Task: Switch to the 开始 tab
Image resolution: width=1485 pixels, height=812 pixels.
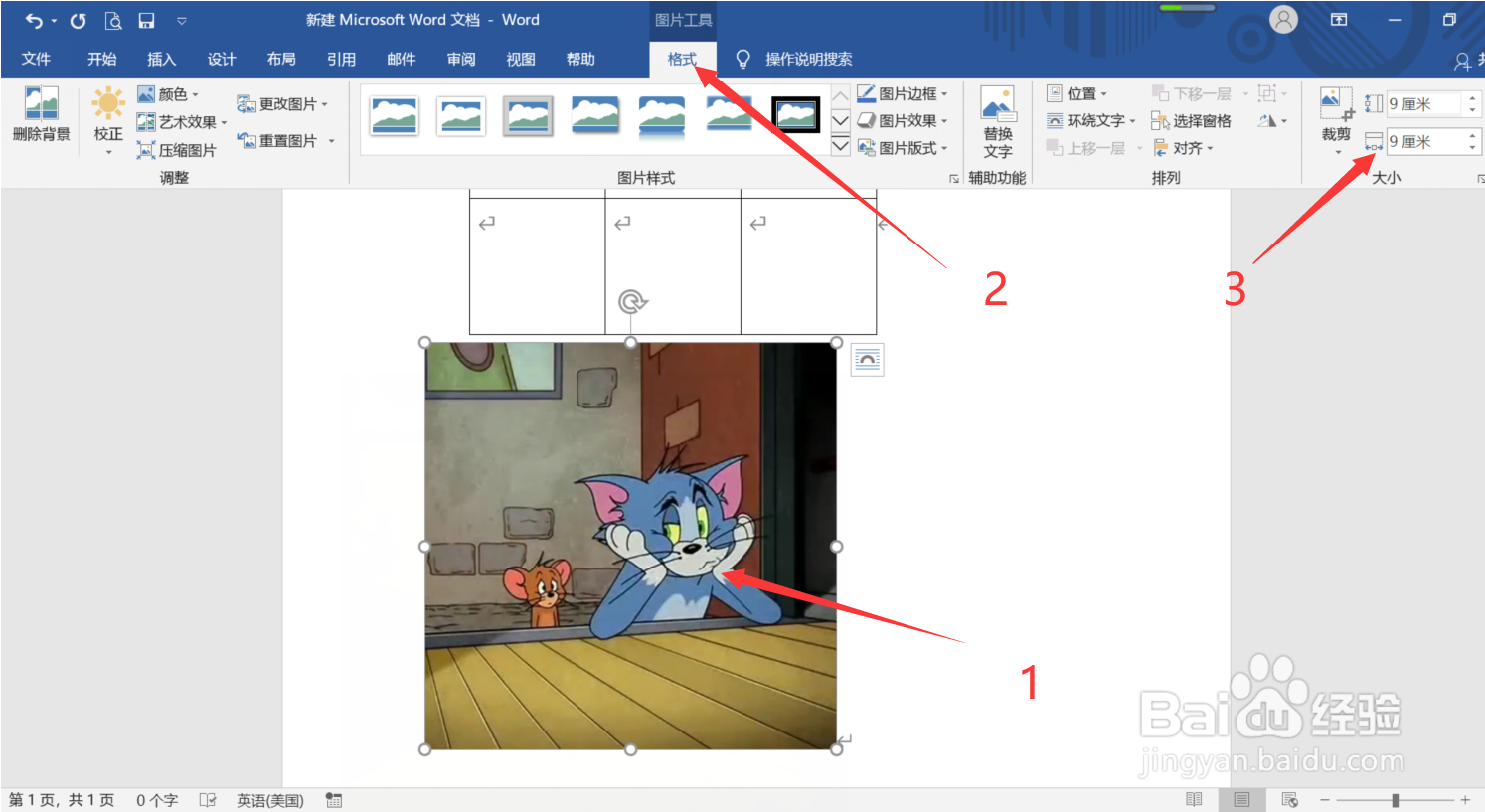Action: (101, 59)
